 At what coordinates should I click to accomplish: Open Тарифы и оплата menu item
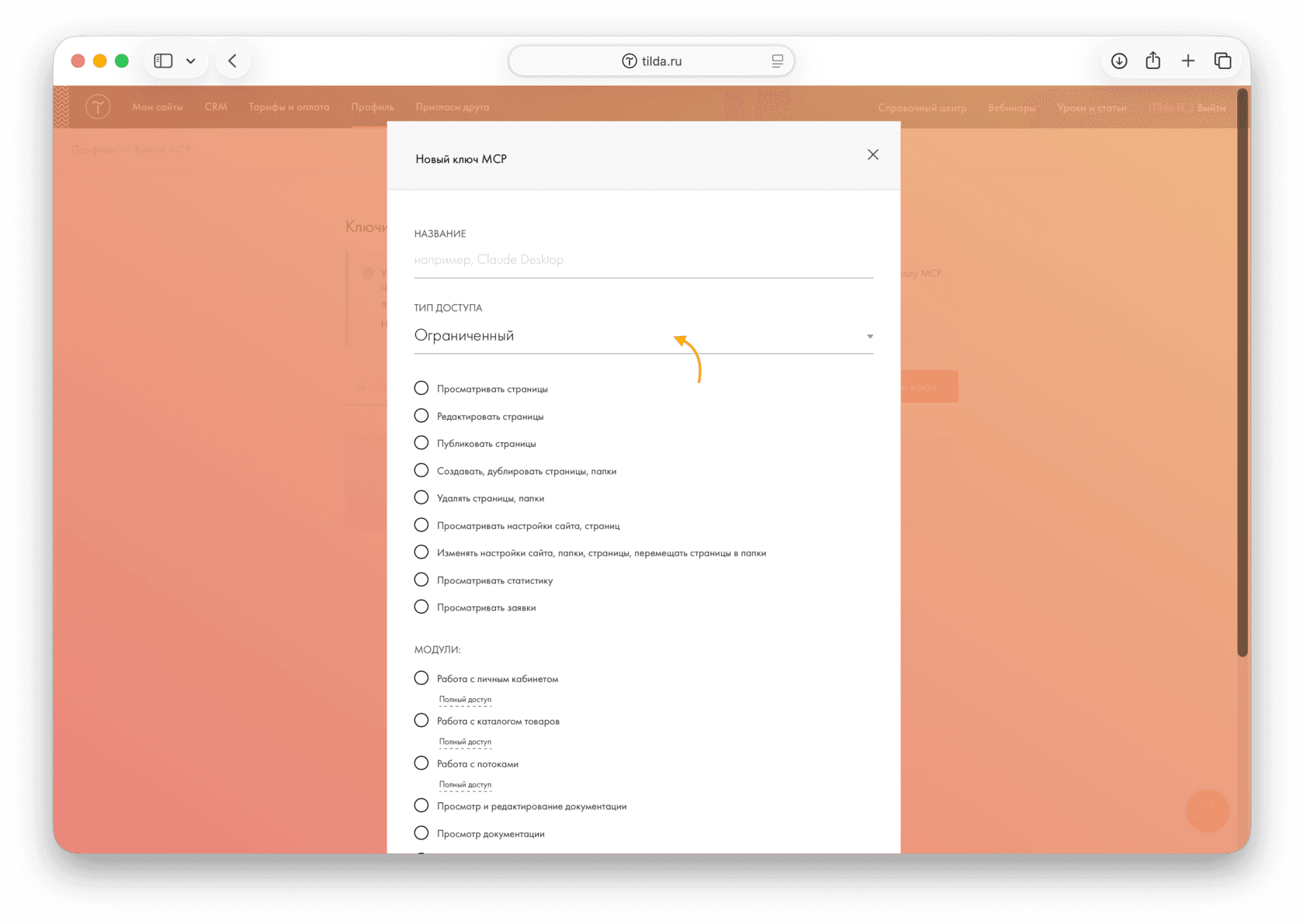click(289, 107)
